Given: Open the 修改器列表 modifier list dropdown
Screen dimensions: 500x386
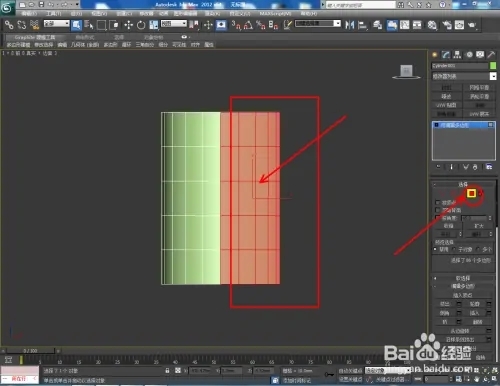Looking at the screenshot, I should tap(464, 76).
